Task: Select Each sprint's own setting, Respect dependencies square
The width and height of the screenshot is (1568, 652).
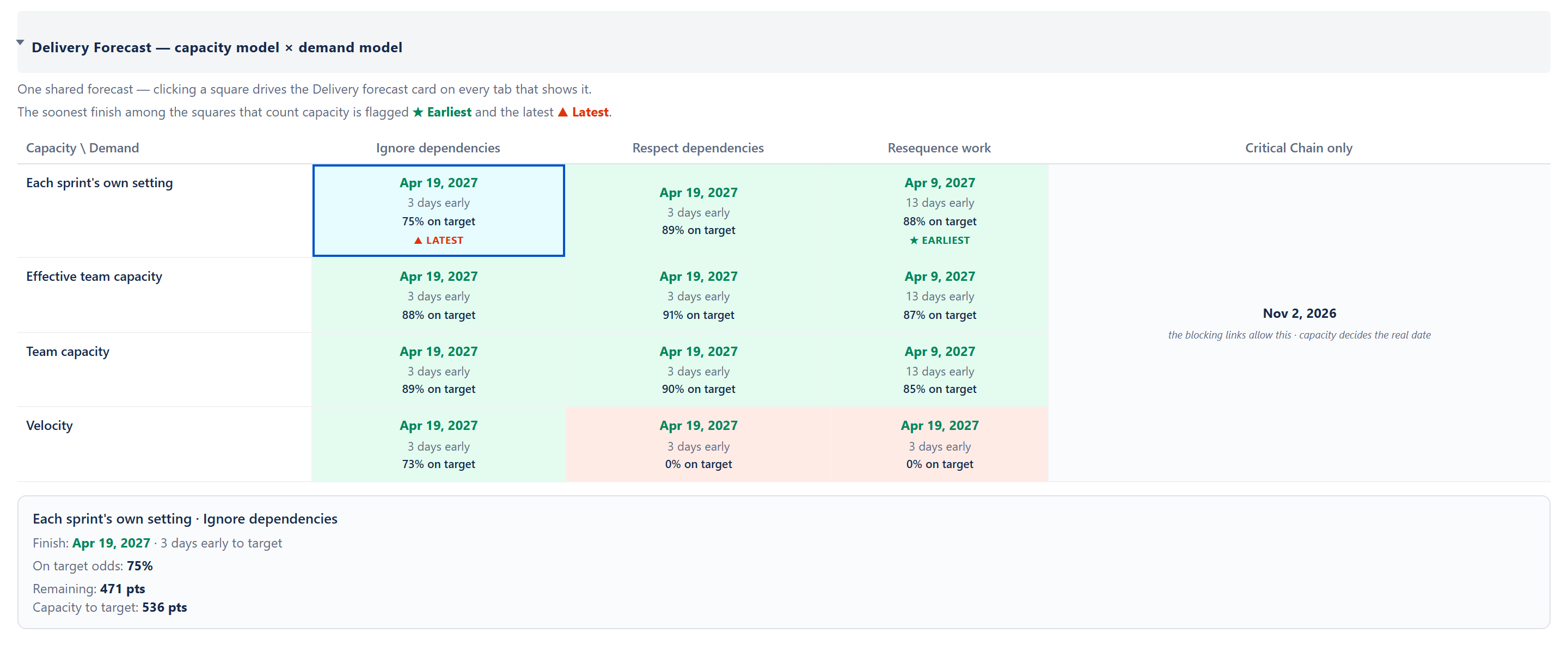Action: point(698,211)
